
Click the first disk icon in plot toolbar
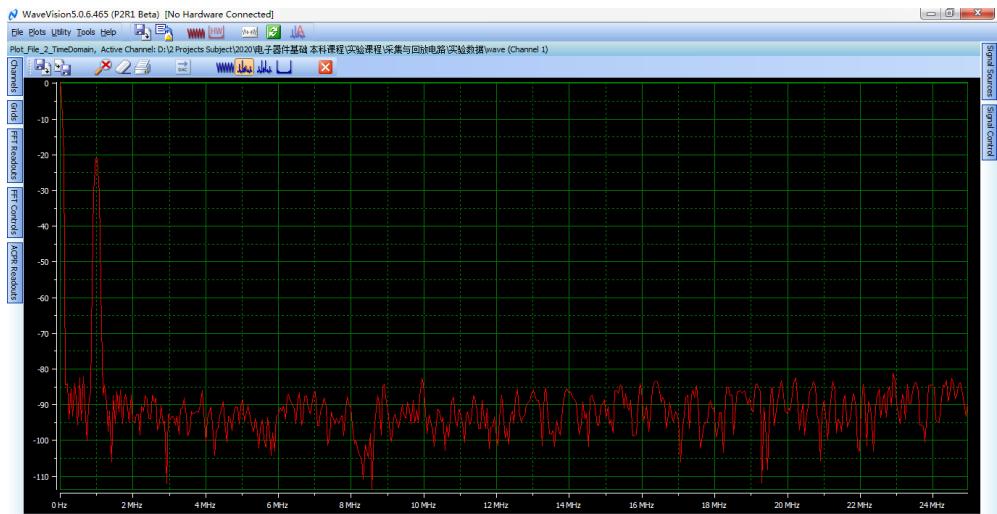[x=43, y=67]
